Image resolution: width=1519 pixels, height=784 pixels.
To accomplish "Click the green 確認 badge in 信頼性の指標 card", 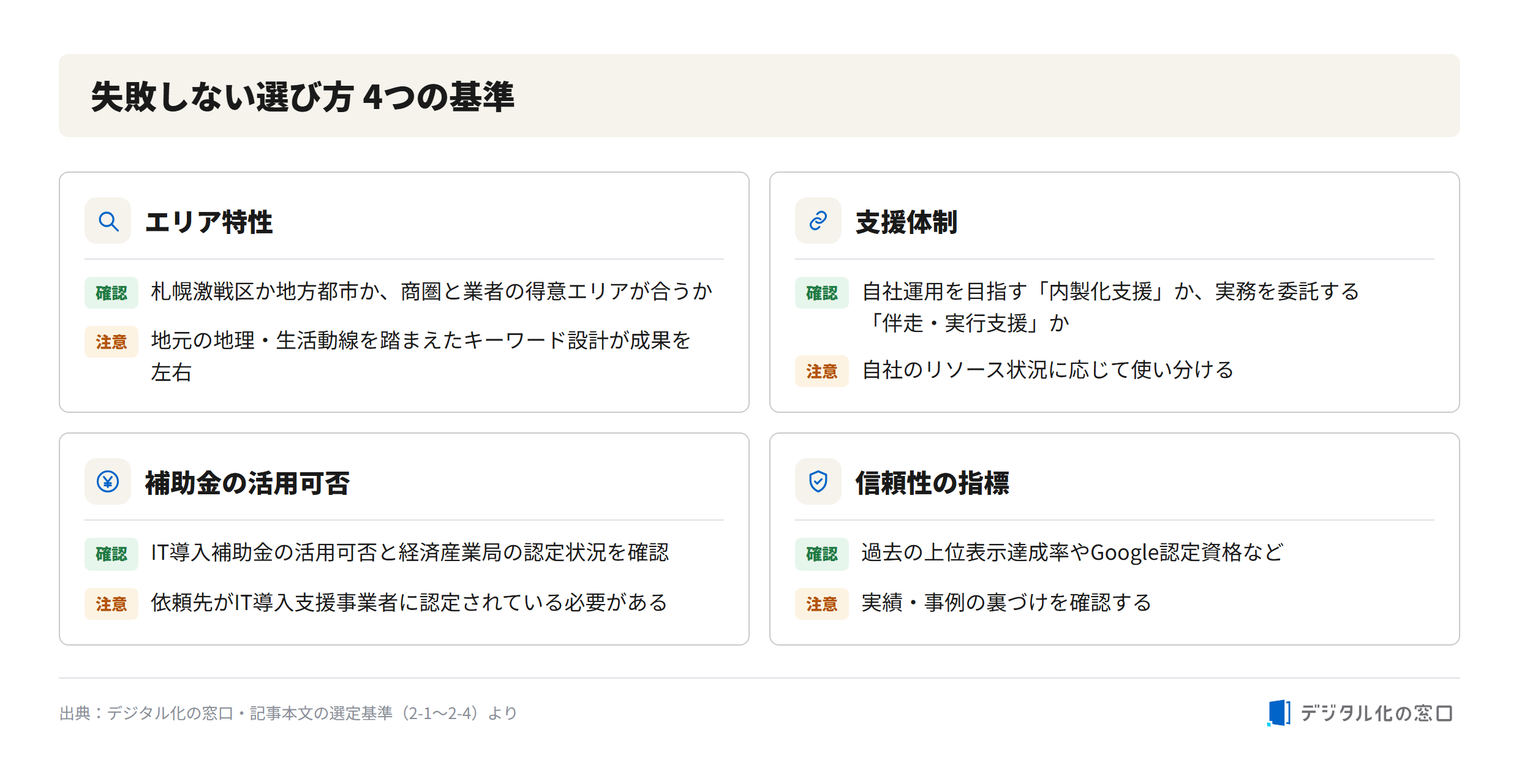I will coord(822,554).
